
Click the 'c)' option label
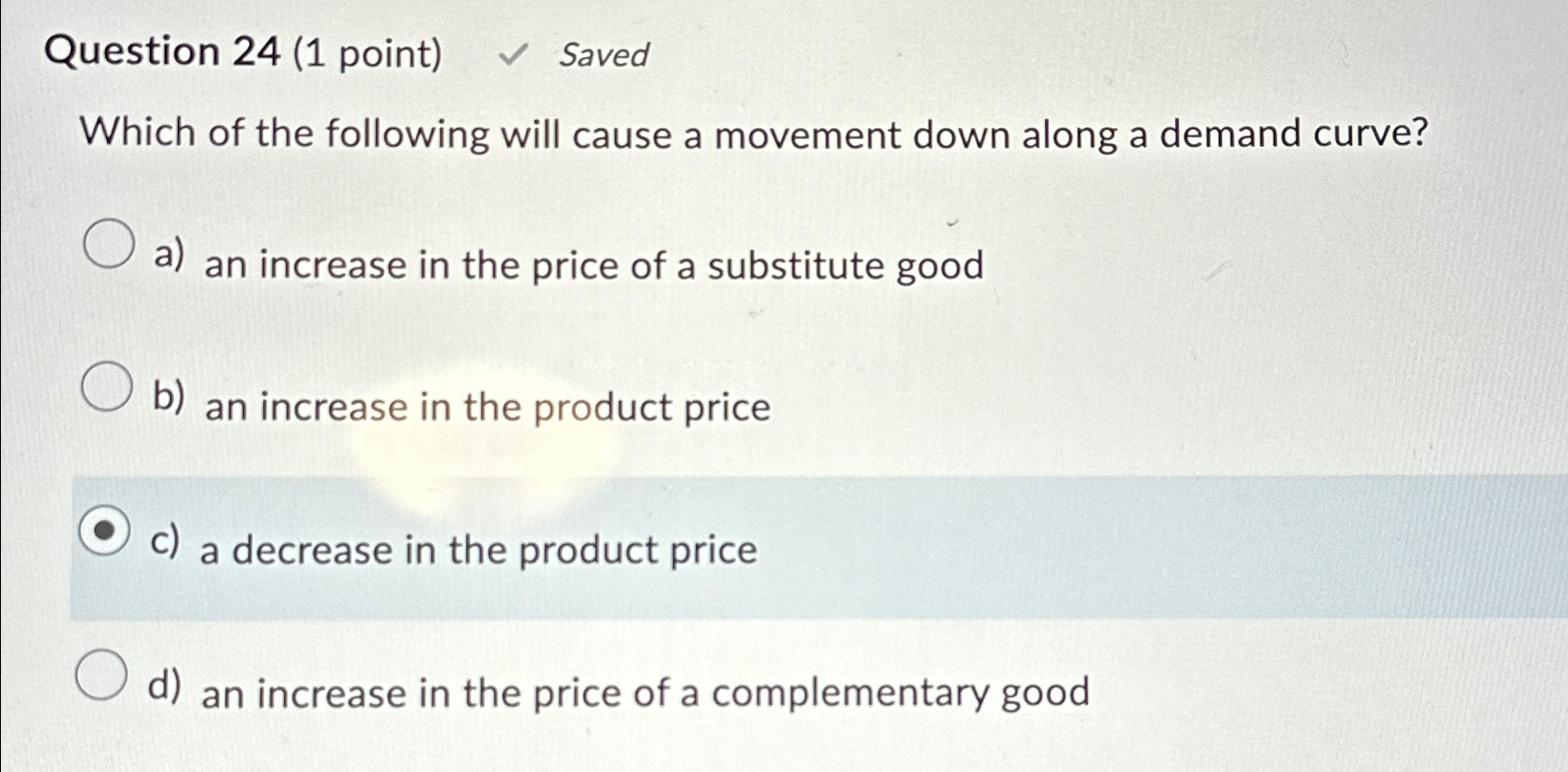point(165,541)
